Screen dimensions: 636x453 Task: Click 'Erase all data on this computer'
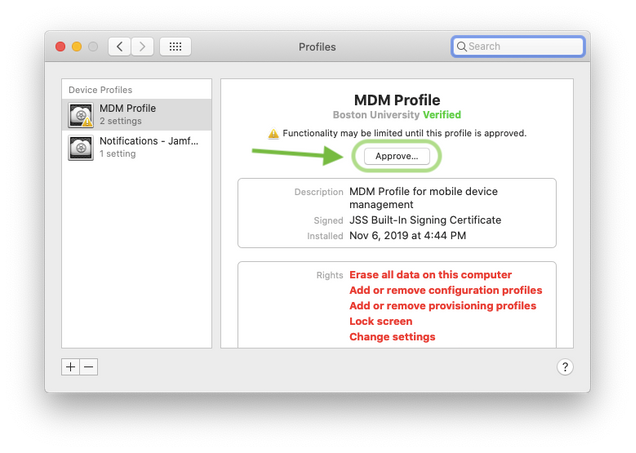point(430,275)
